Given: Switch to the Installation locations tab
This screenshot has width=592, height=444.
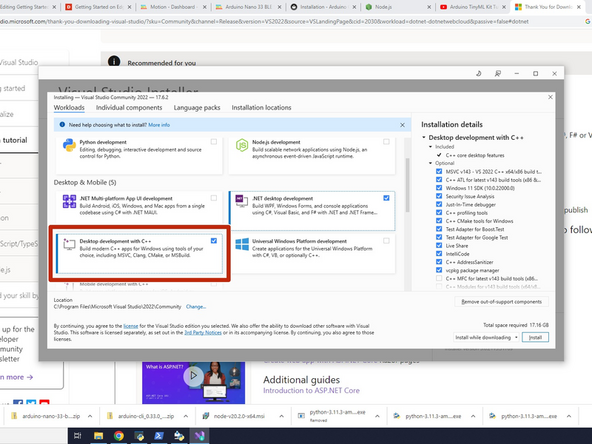Looking at the screenshot, I should 261,108.
